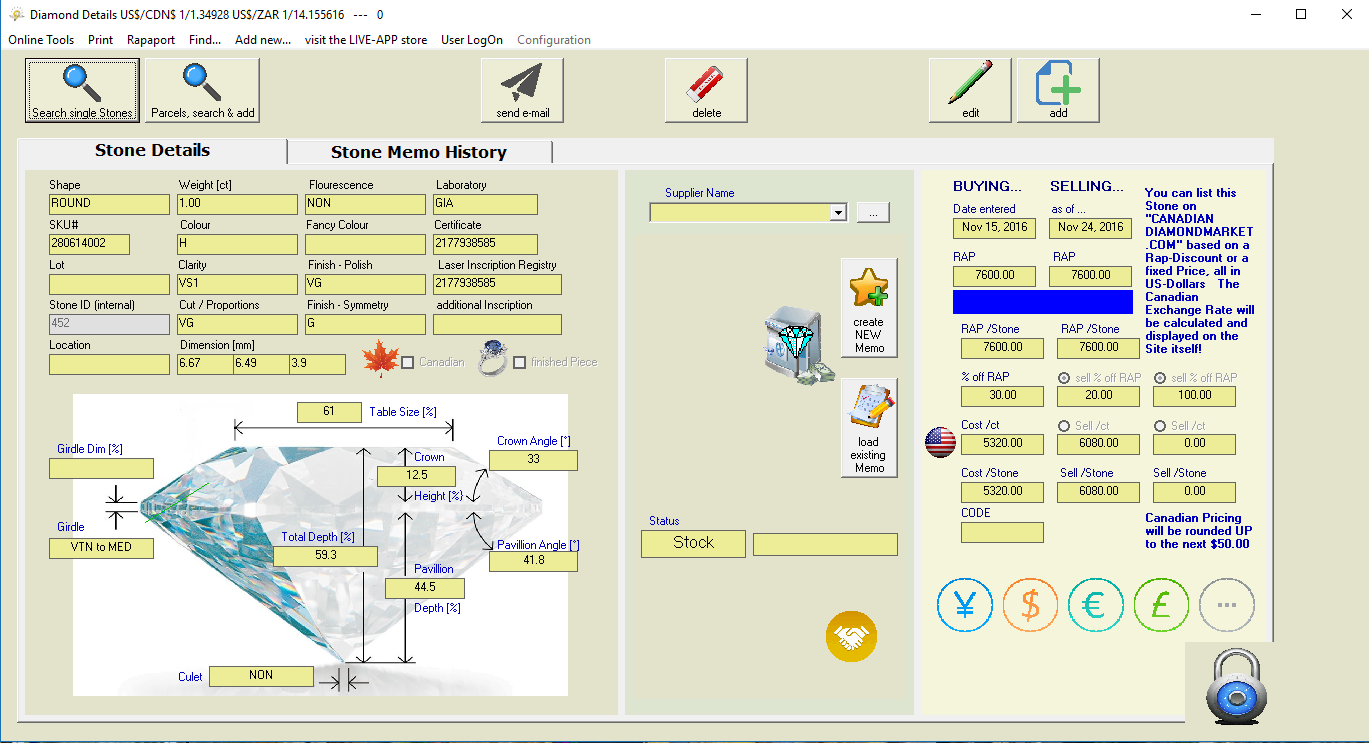This screenshot has width=1369, height=743.
Task: Click the load existing Memo clipboard icon
Action: [x=869, y=427]
